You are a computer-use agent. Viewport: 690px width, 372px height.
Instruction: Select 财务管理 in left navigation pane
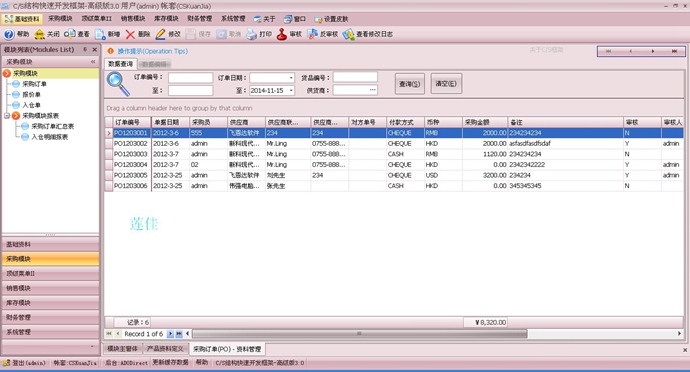click(51, 317)
